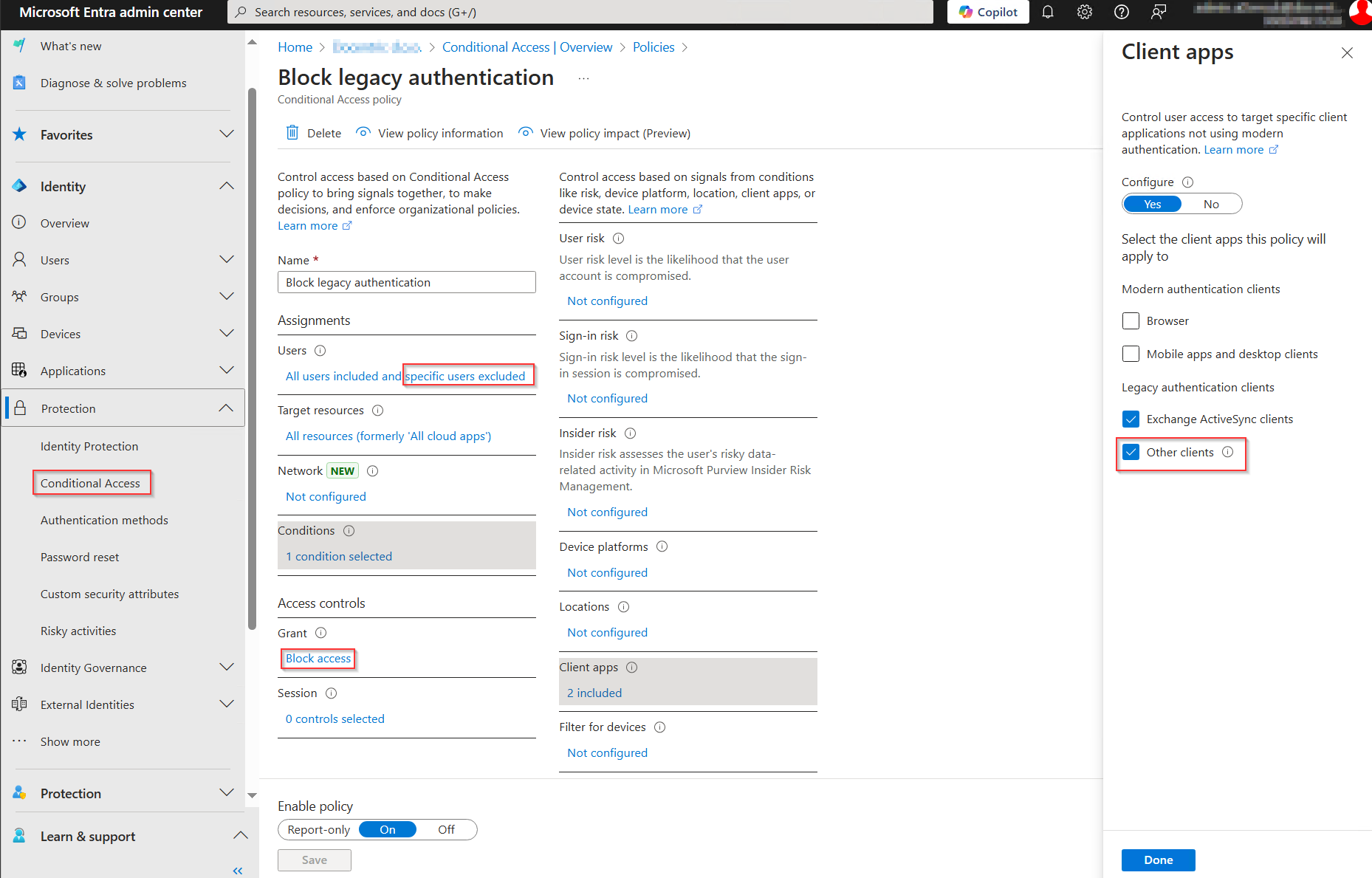Expand the Applications menu group
The image size is (1372, 878).
(x=227, y=371)
